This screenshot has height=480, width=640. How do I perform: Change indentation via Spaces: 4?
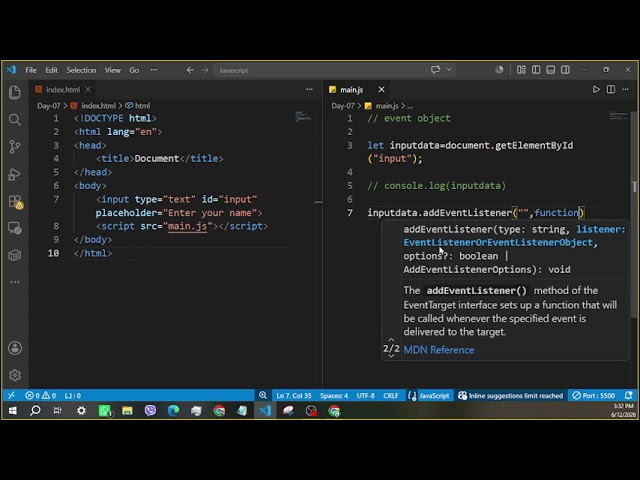pyautogui.click(x=334, y=396)
